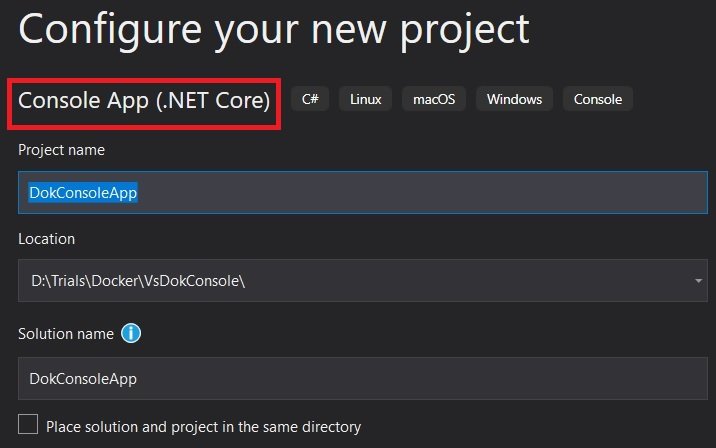The height and width of the screenshot is (448, 716).
Task: Click the Console tag badge
Action: pos(597,99)
